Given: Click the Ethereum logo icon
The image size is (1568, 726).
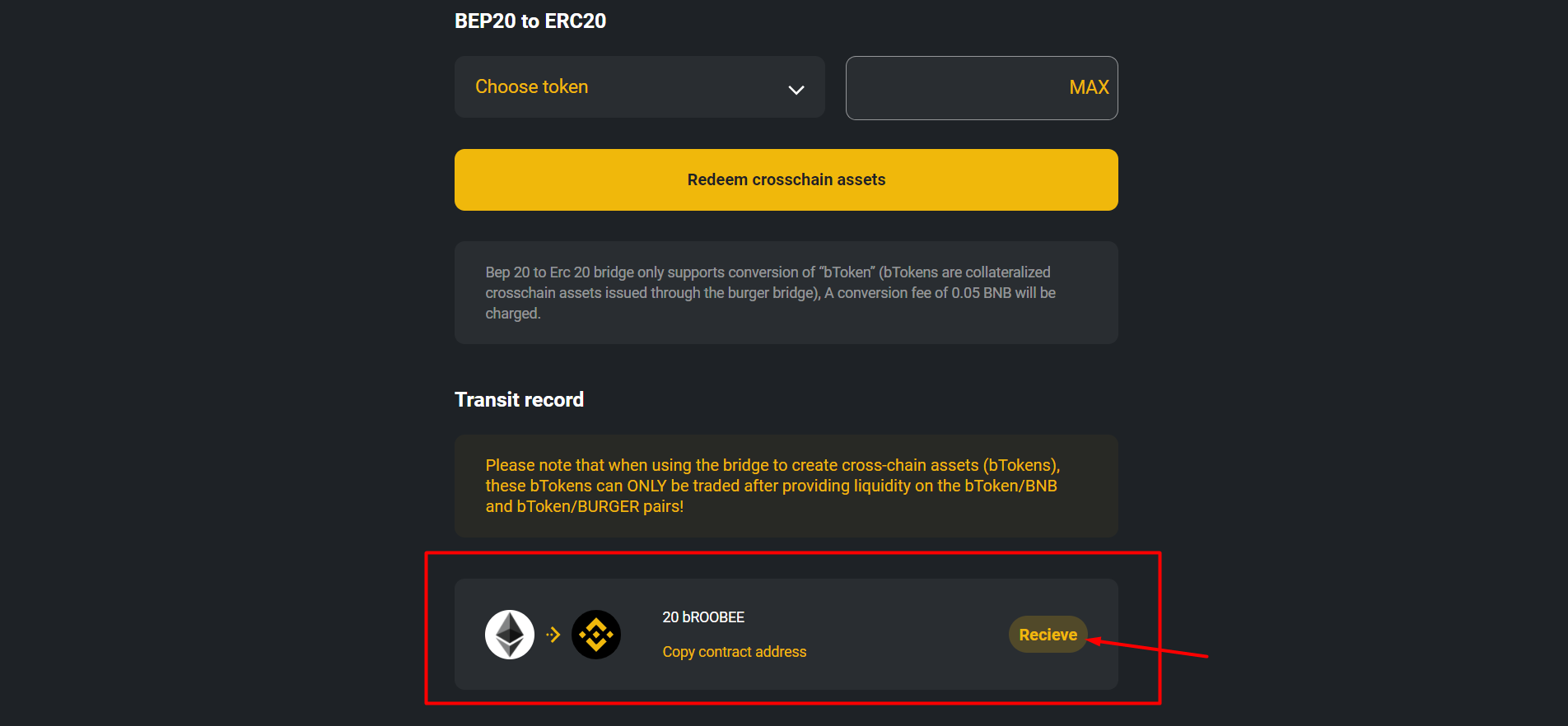Looking at the screenshot, I should [x=510, y=635].
